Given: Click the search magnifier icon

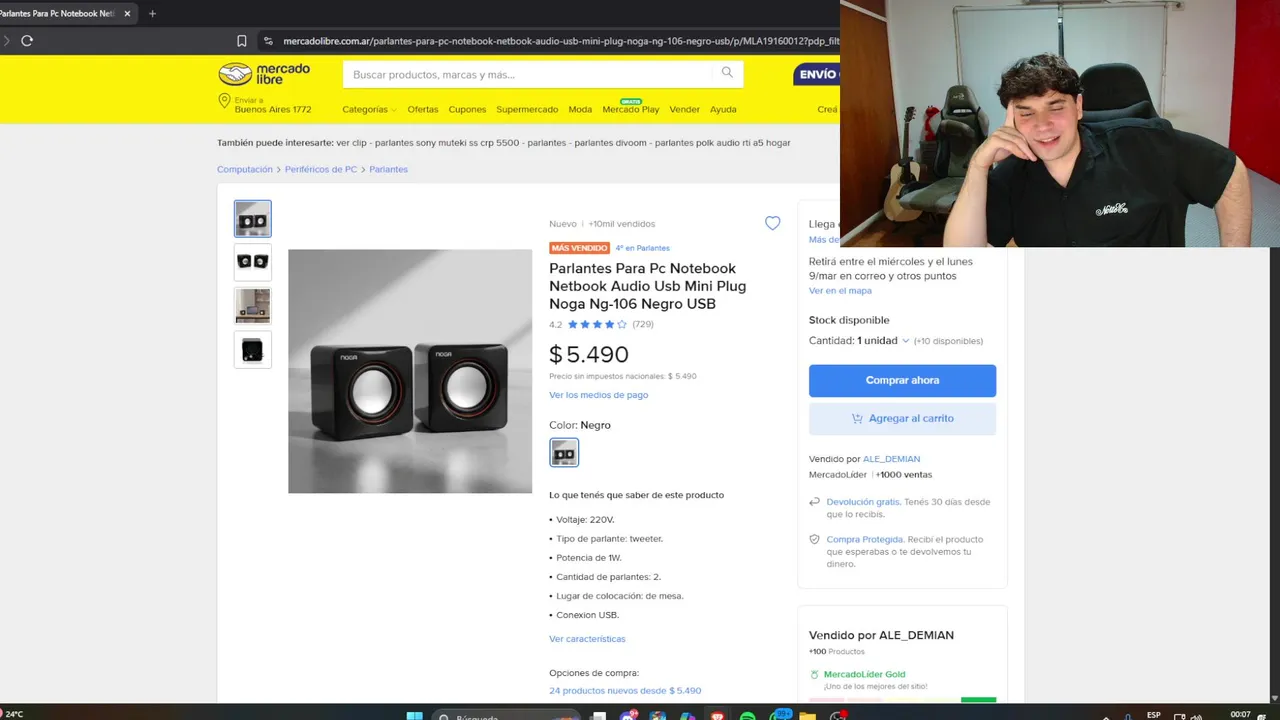Looking at the screenshot, I should pos(727,73).
